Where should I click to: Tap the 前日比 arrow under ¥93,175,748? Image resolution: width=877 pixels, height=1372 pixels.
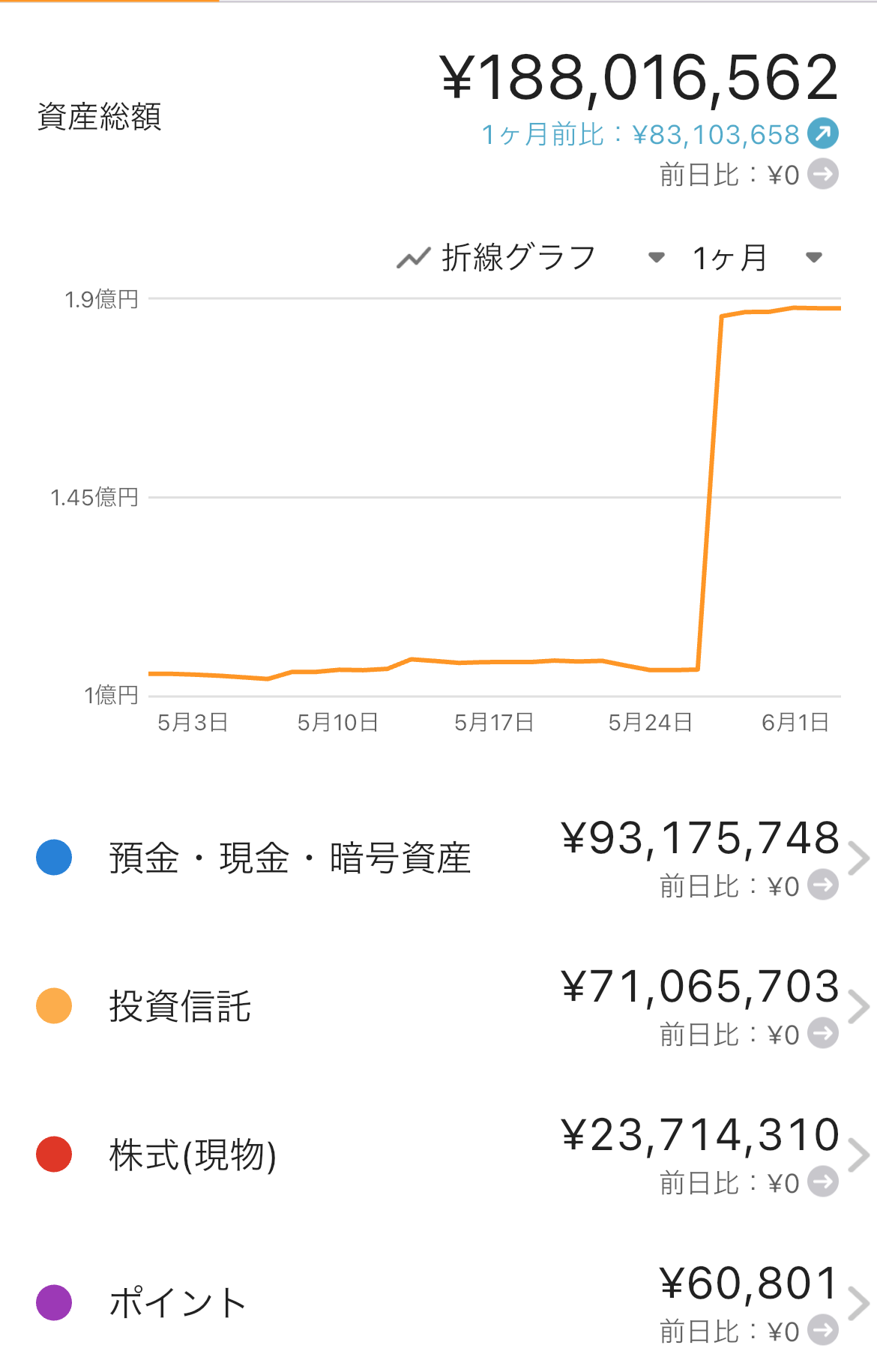click(822, 885)
